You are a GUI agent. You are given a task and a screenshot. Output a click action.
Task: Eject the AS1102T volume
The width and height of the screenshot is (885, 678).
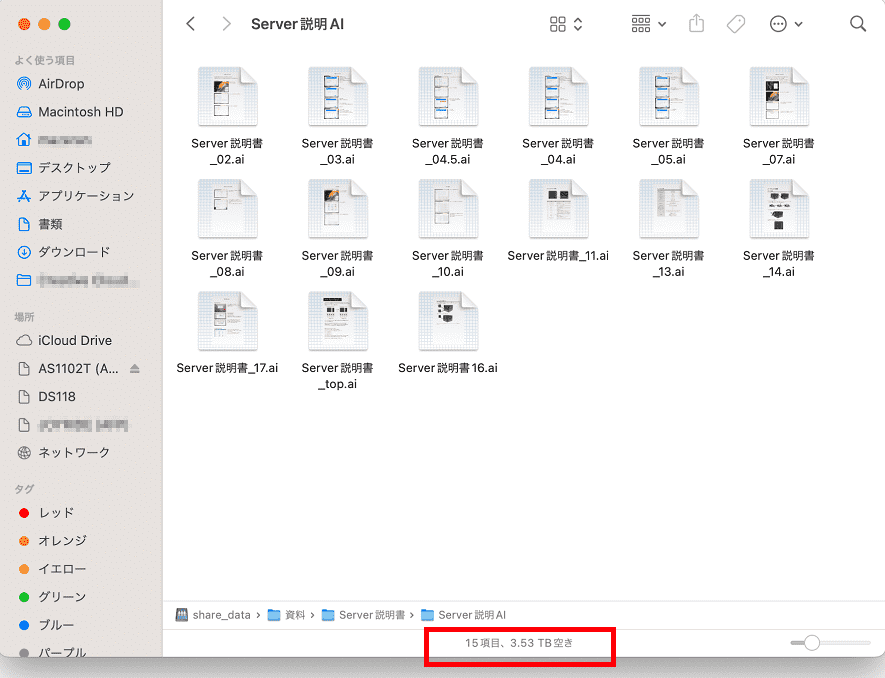coord(134,369)
